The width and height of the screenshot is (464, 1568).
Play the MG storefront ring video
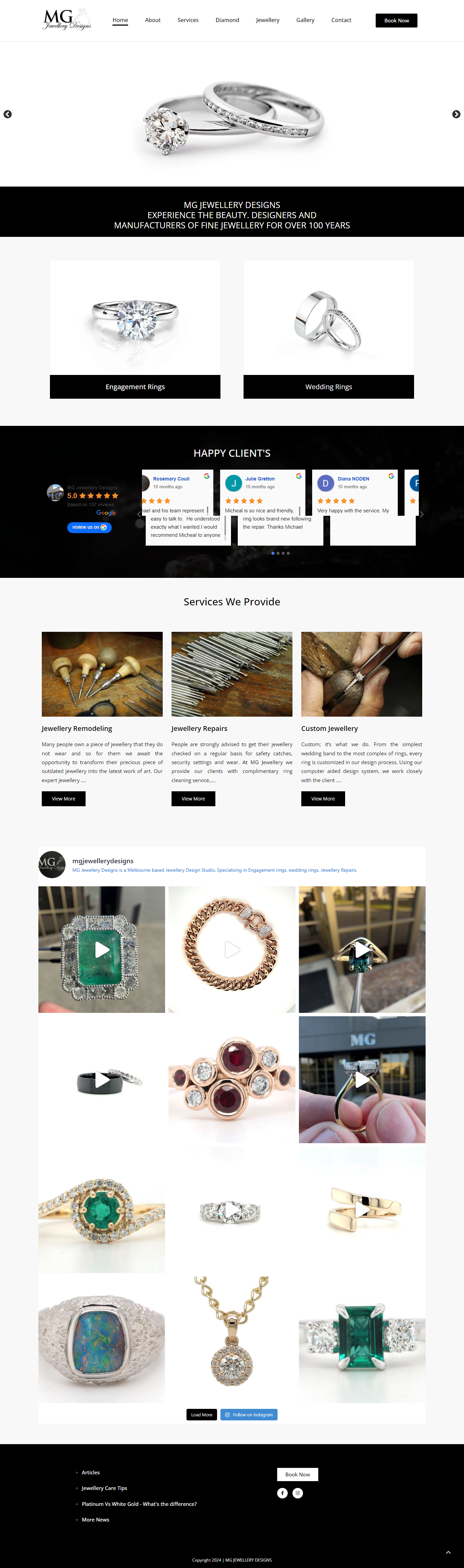(362, 1079)
